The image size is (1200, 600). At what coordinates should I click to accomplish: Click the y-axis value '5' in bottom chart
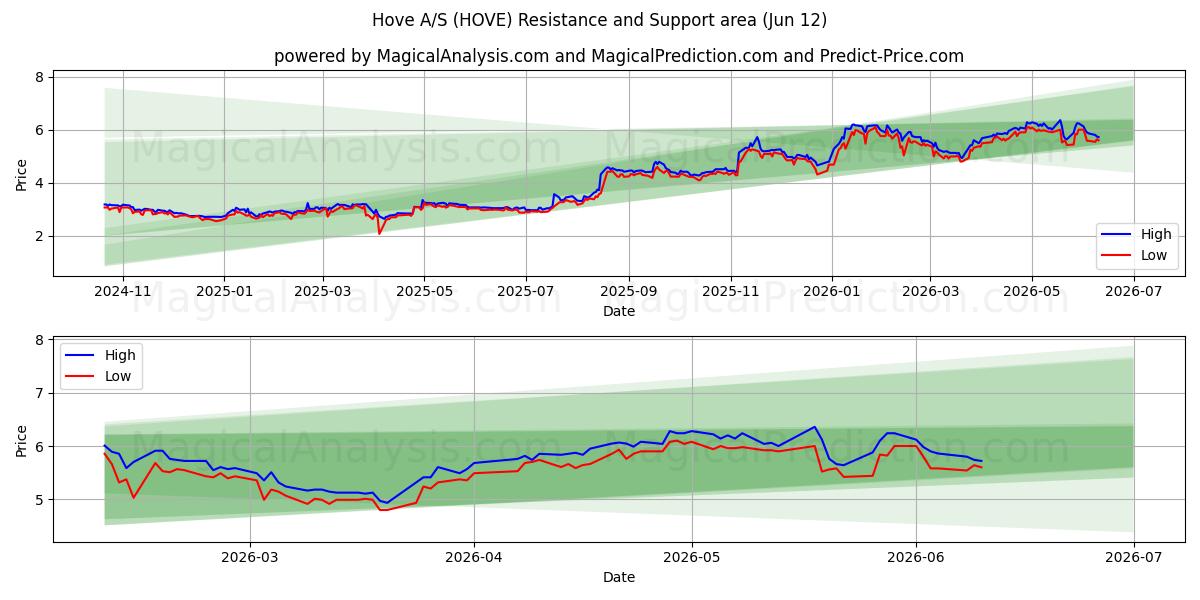[41, 499]
